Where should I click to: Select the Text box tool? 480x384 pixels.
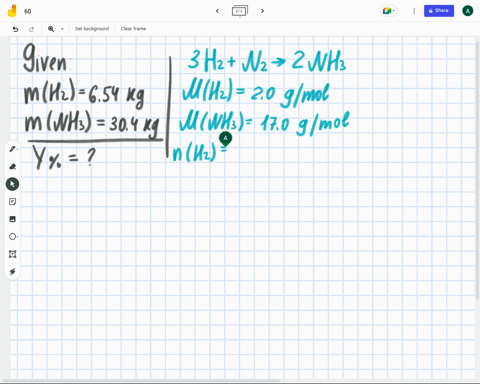click(x=12, y=254)
